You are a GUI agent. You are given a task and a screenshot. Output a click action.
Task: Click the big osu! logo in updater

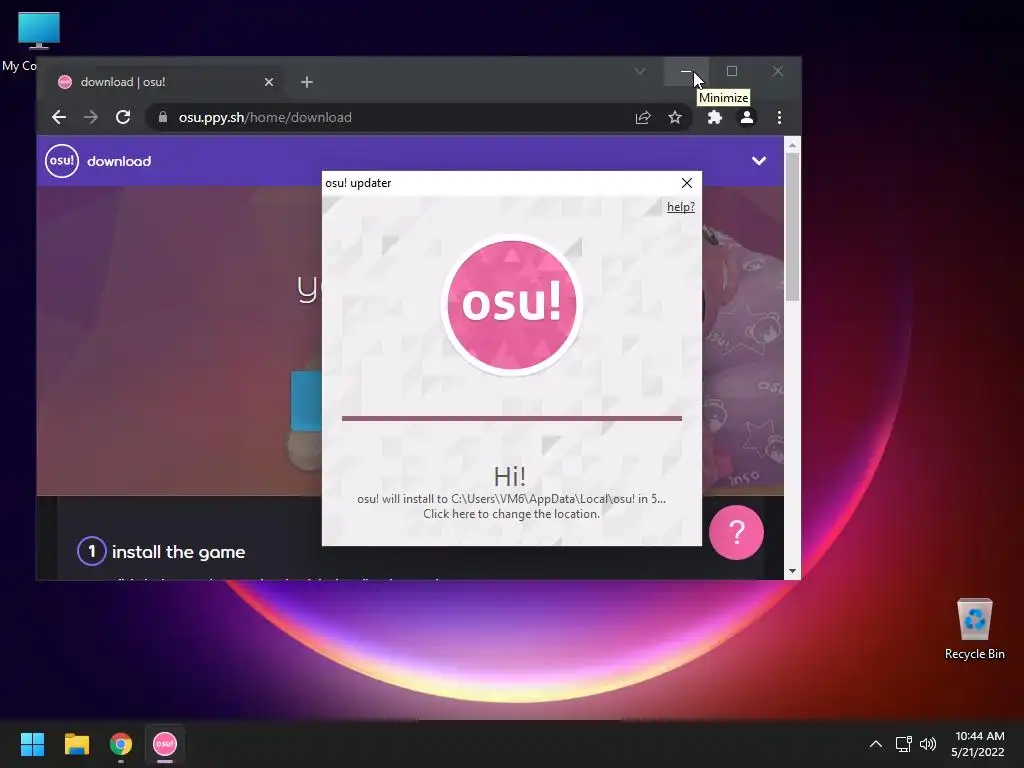click(x=511, y=304)
